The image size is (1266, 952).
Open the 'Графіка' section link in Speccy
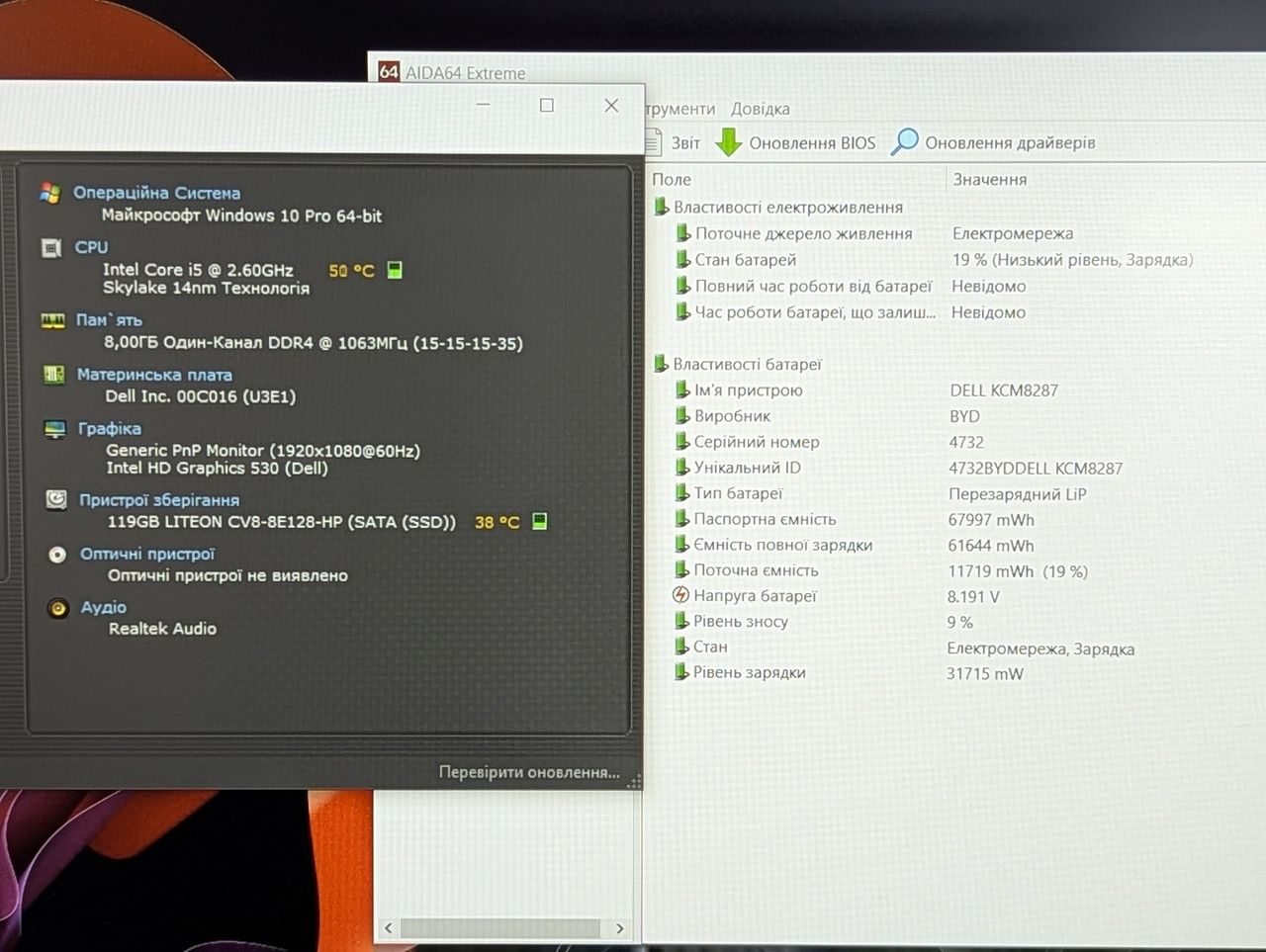(110, 429)
